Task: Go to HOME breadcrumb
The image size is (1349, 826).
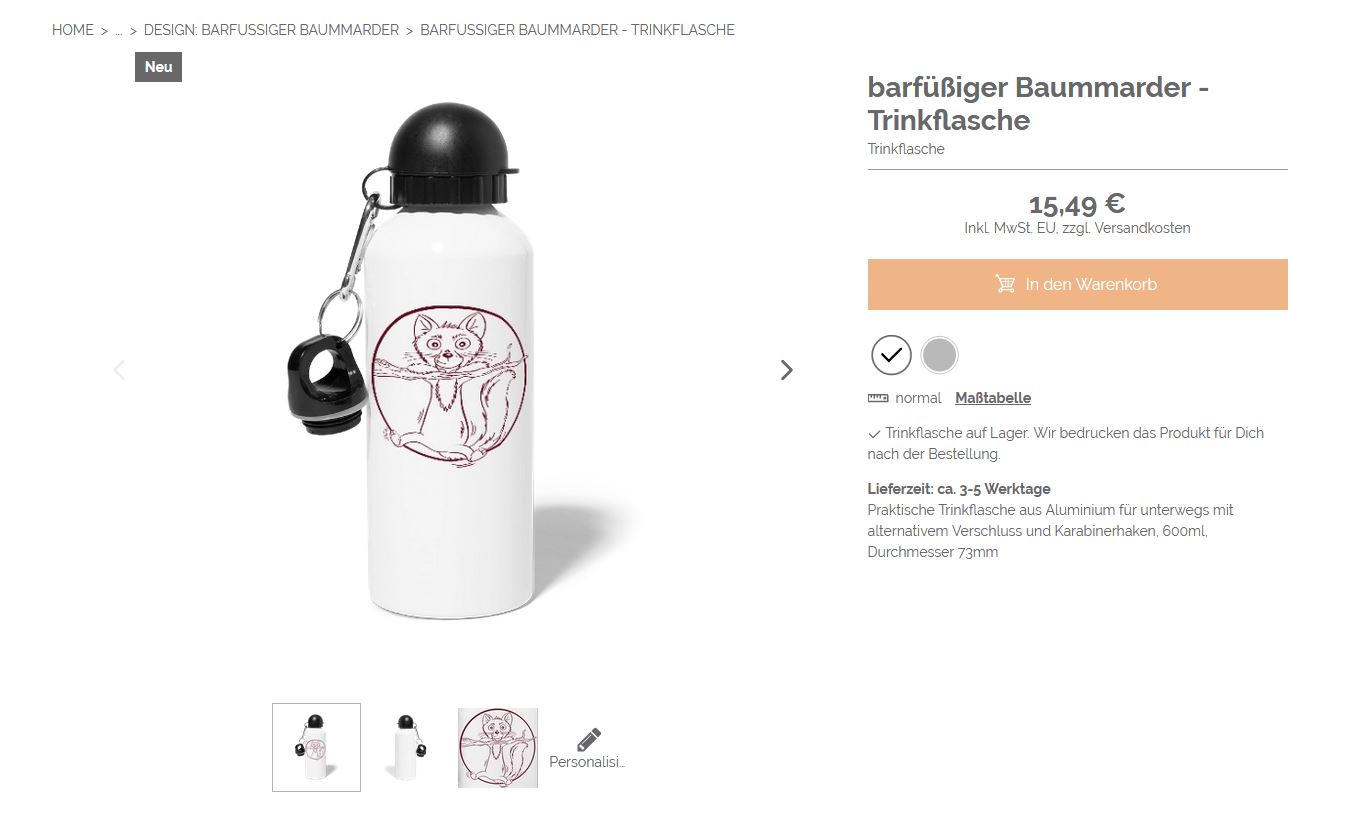Action: coord(73,30)
